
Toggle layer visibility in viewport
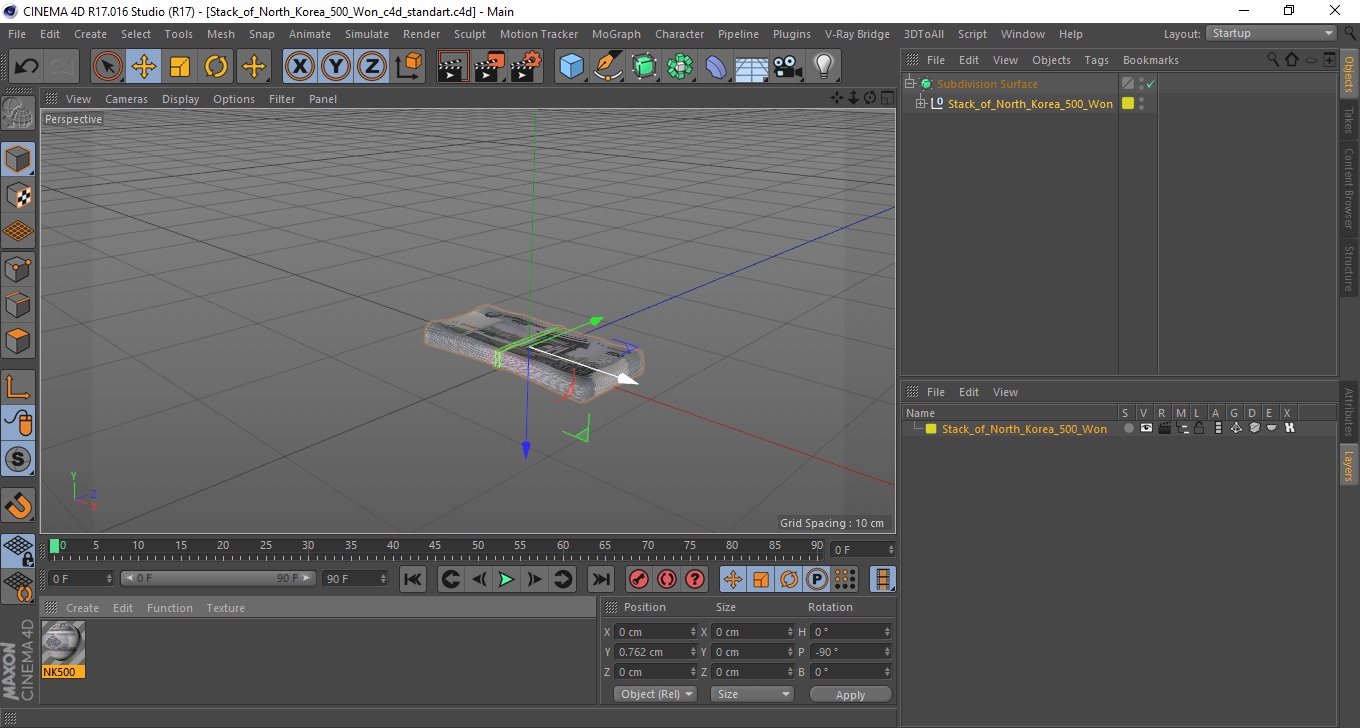coord(1146,428)
